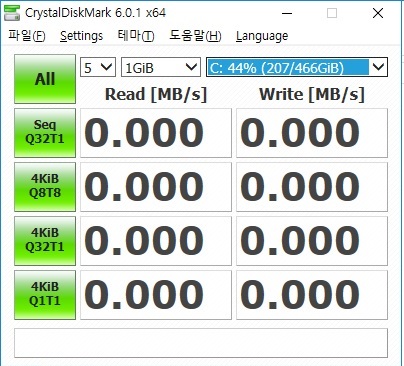Click 4KiB Q8T8 write result value

pos(312,187)
